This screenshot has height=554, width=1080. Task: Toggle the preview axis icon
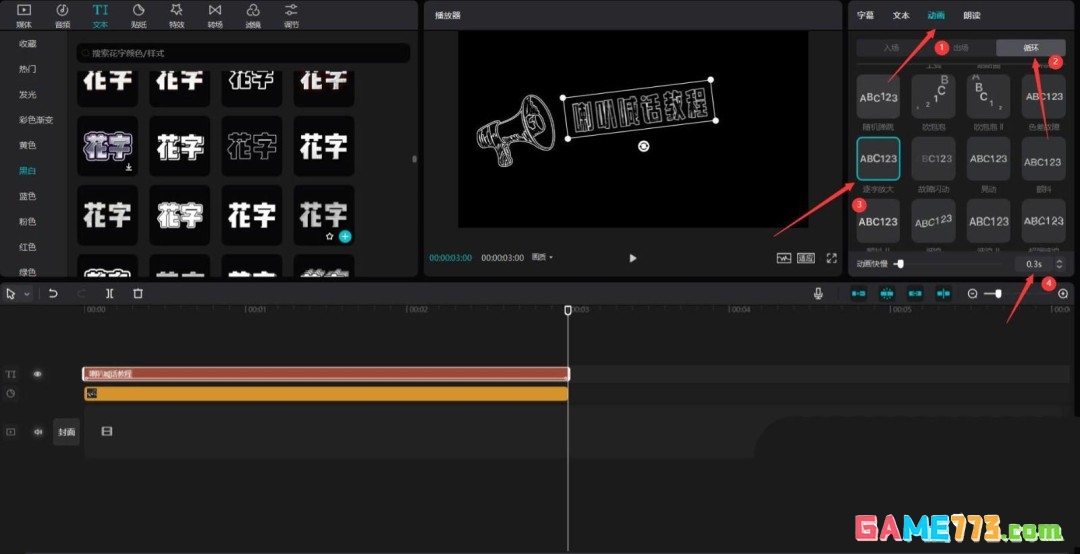pos(943,294)
